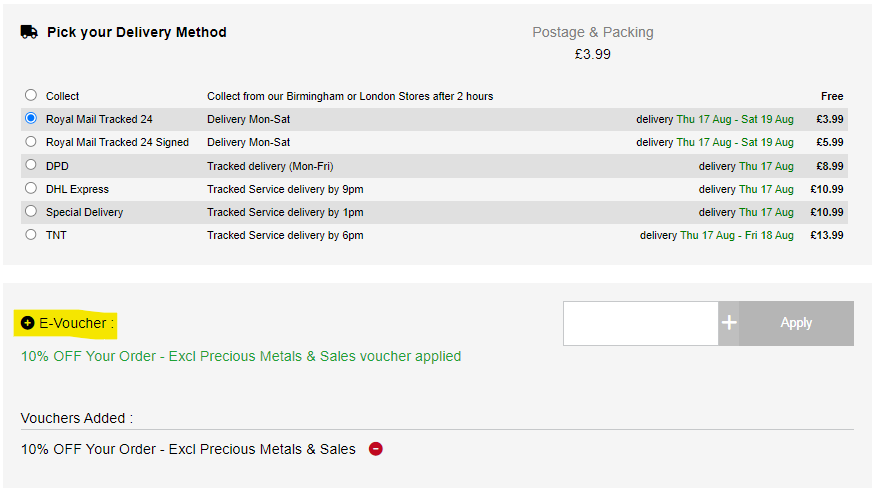This screenshot has height=492, width=888.
Task: Click the plus icon beside Apply
Action: (729, 323)
